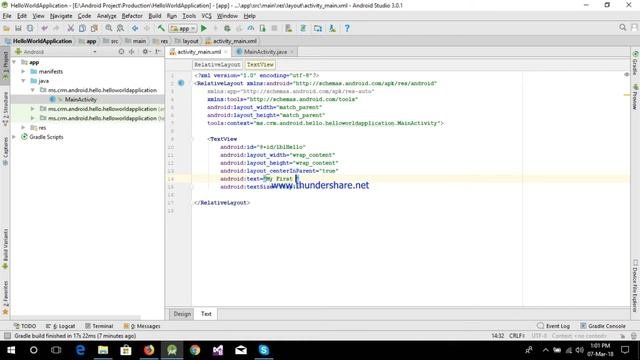This screenshot has height=360, width=640.
Task: Click the Paste toolbar icon
Action: [94, 28]
